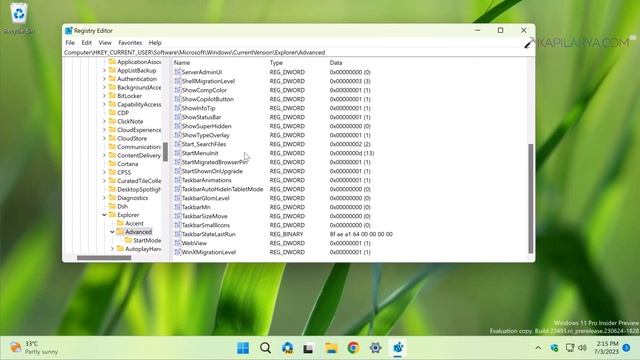Select the ShowInfoTip value name
The height and width of the screenshot is (360, 640).
click(x=198, y=108)
